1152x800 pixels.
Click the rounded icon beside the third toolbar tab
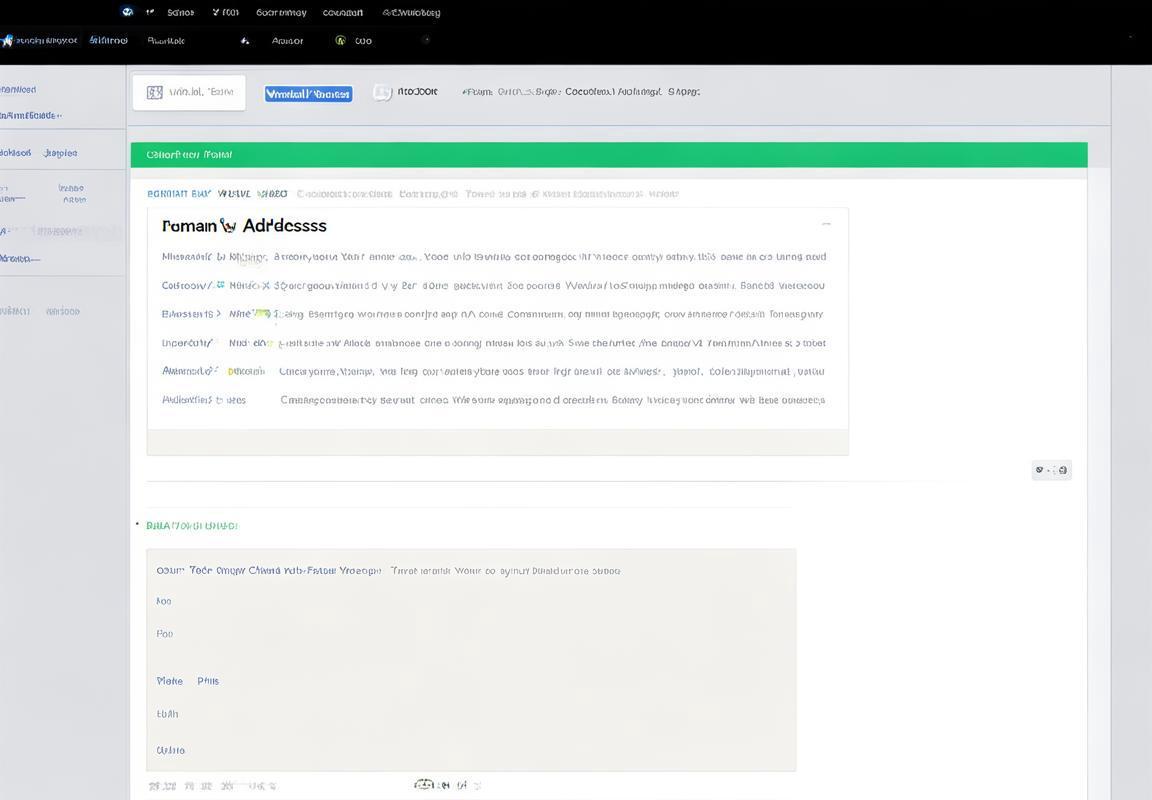pos(382,92)
